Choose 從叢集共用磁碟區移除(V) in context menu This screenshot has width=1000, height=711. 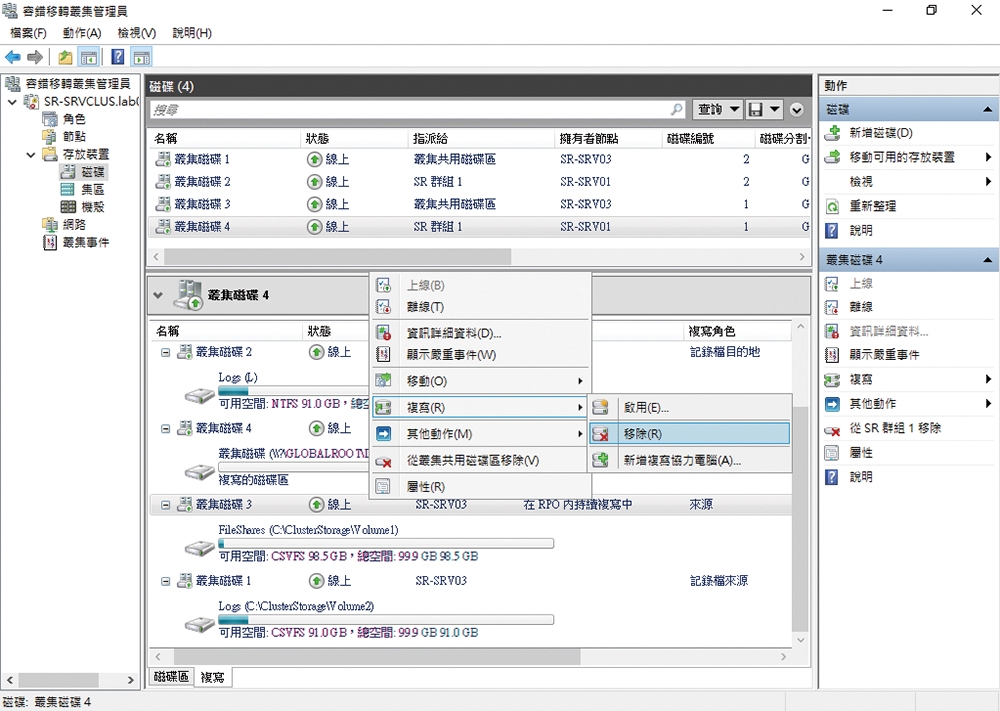[x=481, y=460]
